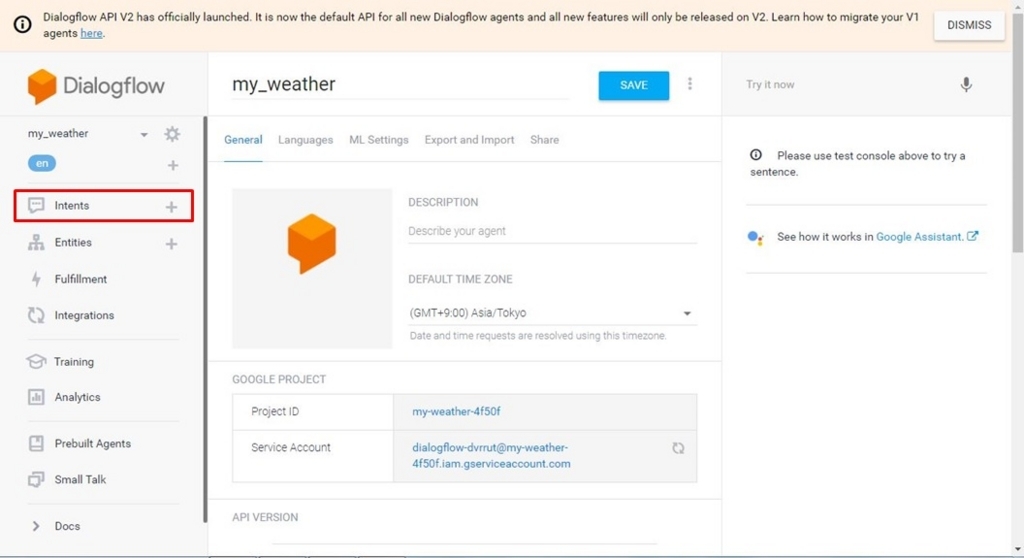Click info icon near test console message
The width and height of the screenshot is (1024, 558).
pos(756,155)
